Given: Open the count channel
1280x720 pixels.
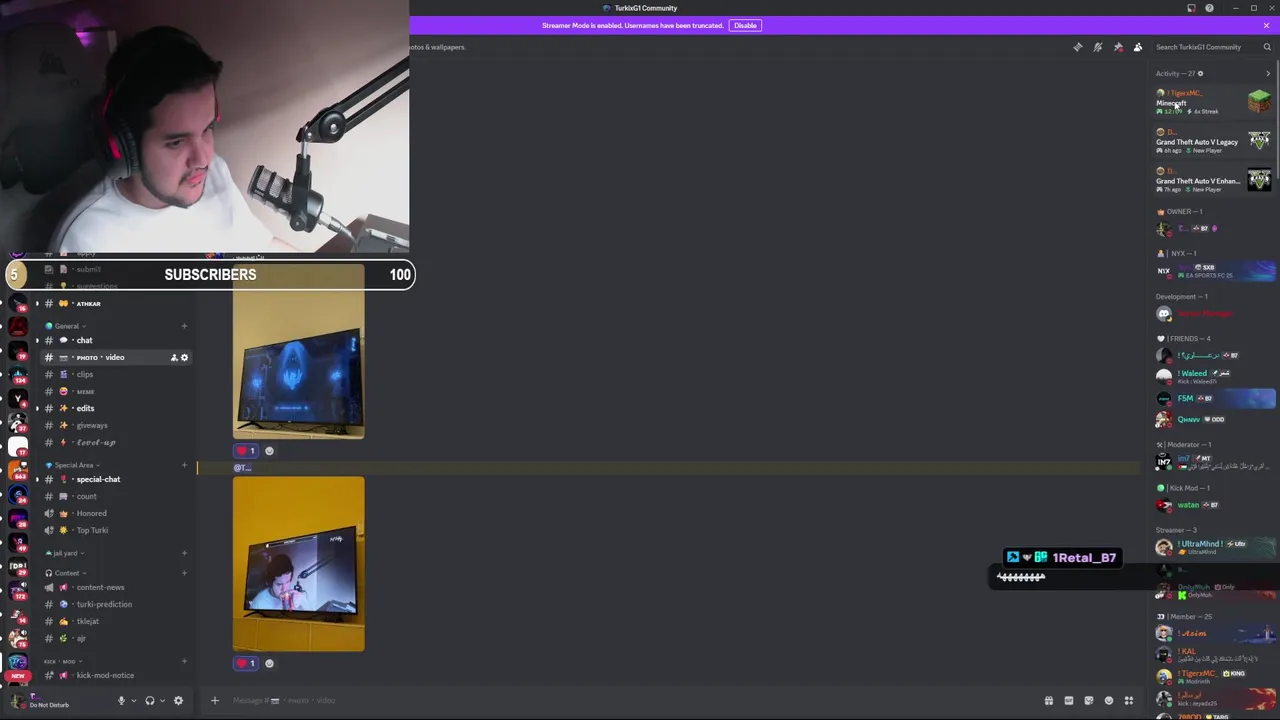Looking at the screenshot, I should coord(115,496).
